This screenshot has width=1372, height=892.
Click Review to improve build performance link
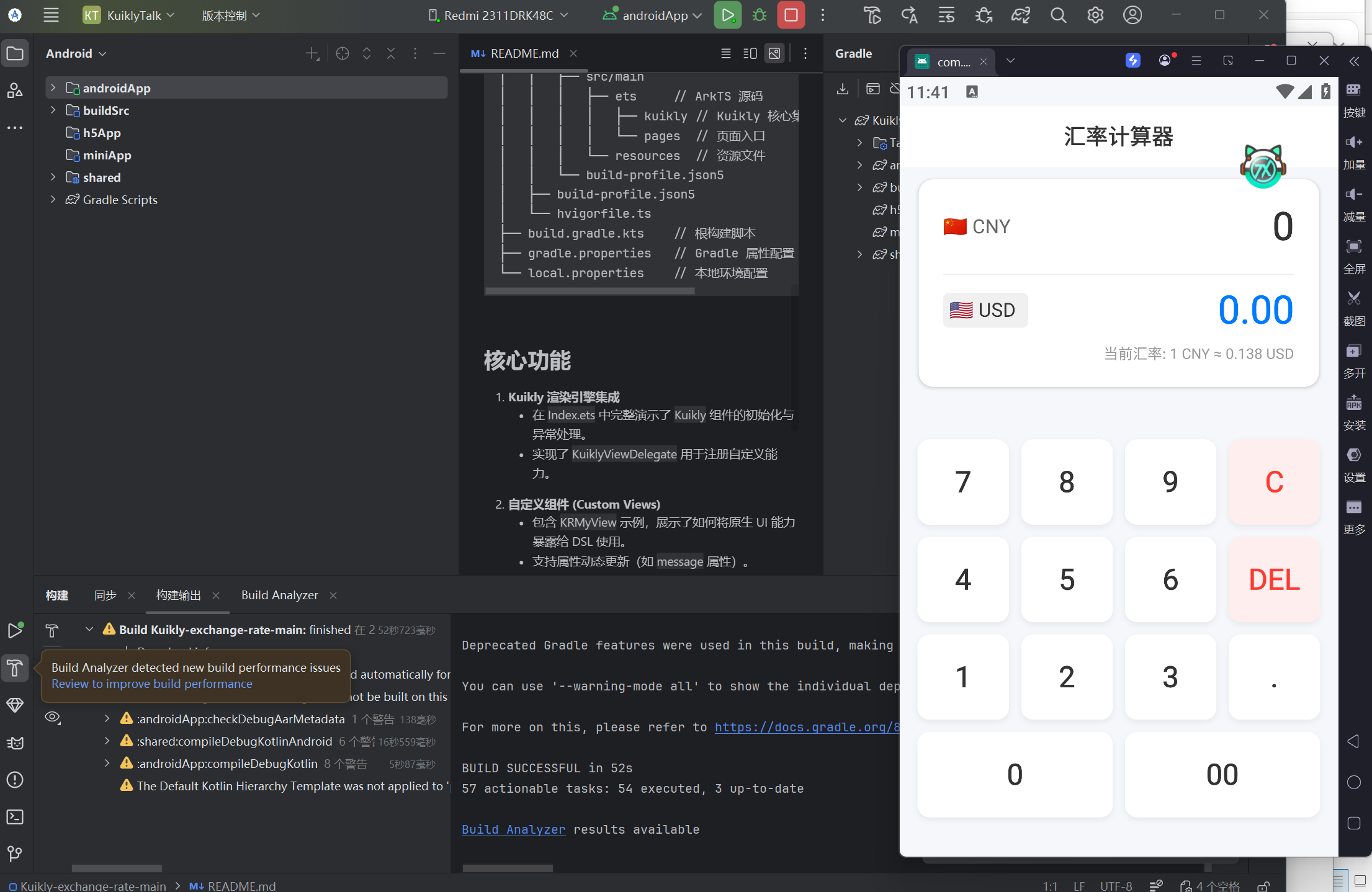(152, 684)
